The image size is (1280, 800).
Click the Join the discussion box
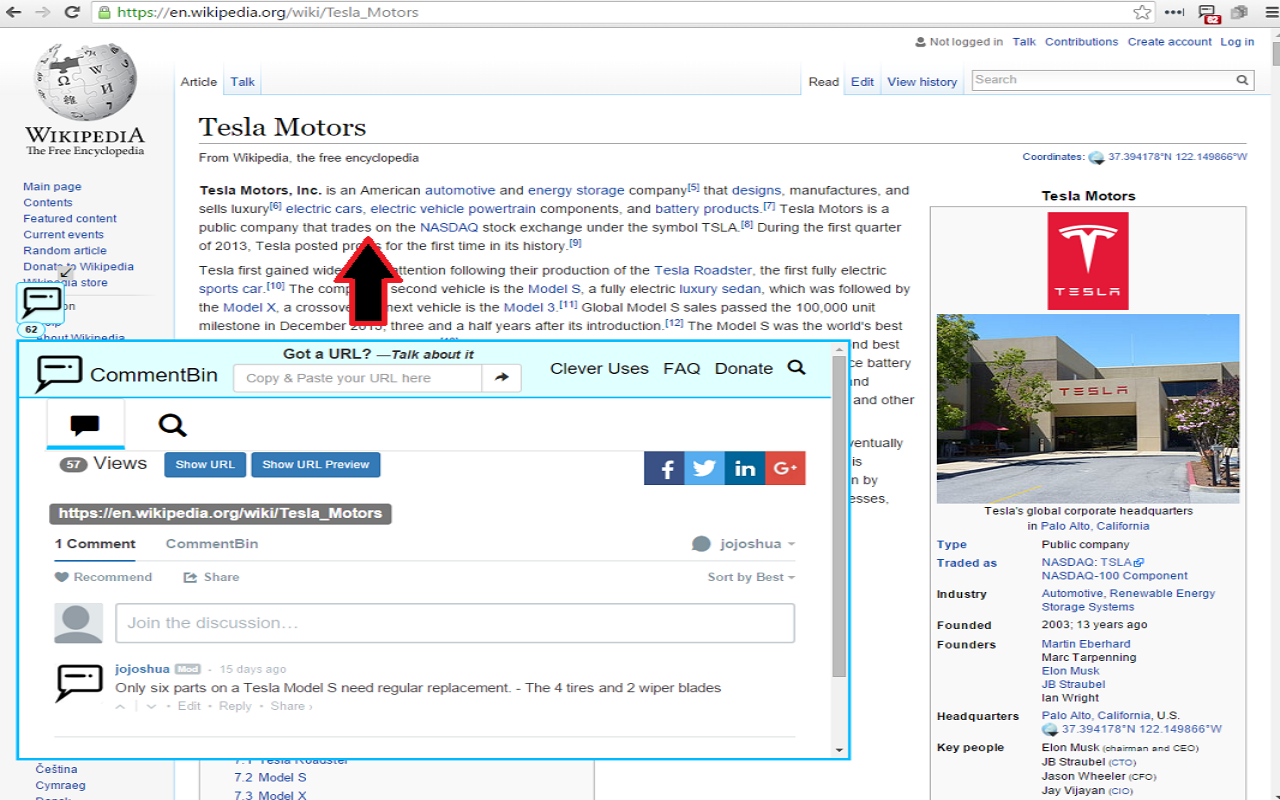coord(455,623)
